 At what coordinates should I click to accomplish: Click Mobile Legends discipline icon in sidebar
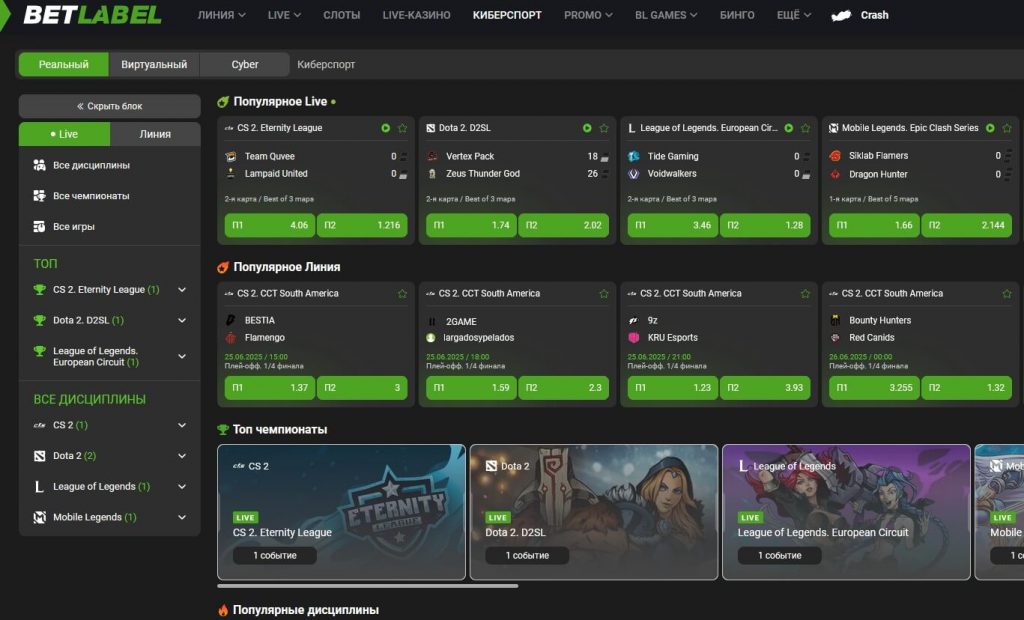point(39,517)
